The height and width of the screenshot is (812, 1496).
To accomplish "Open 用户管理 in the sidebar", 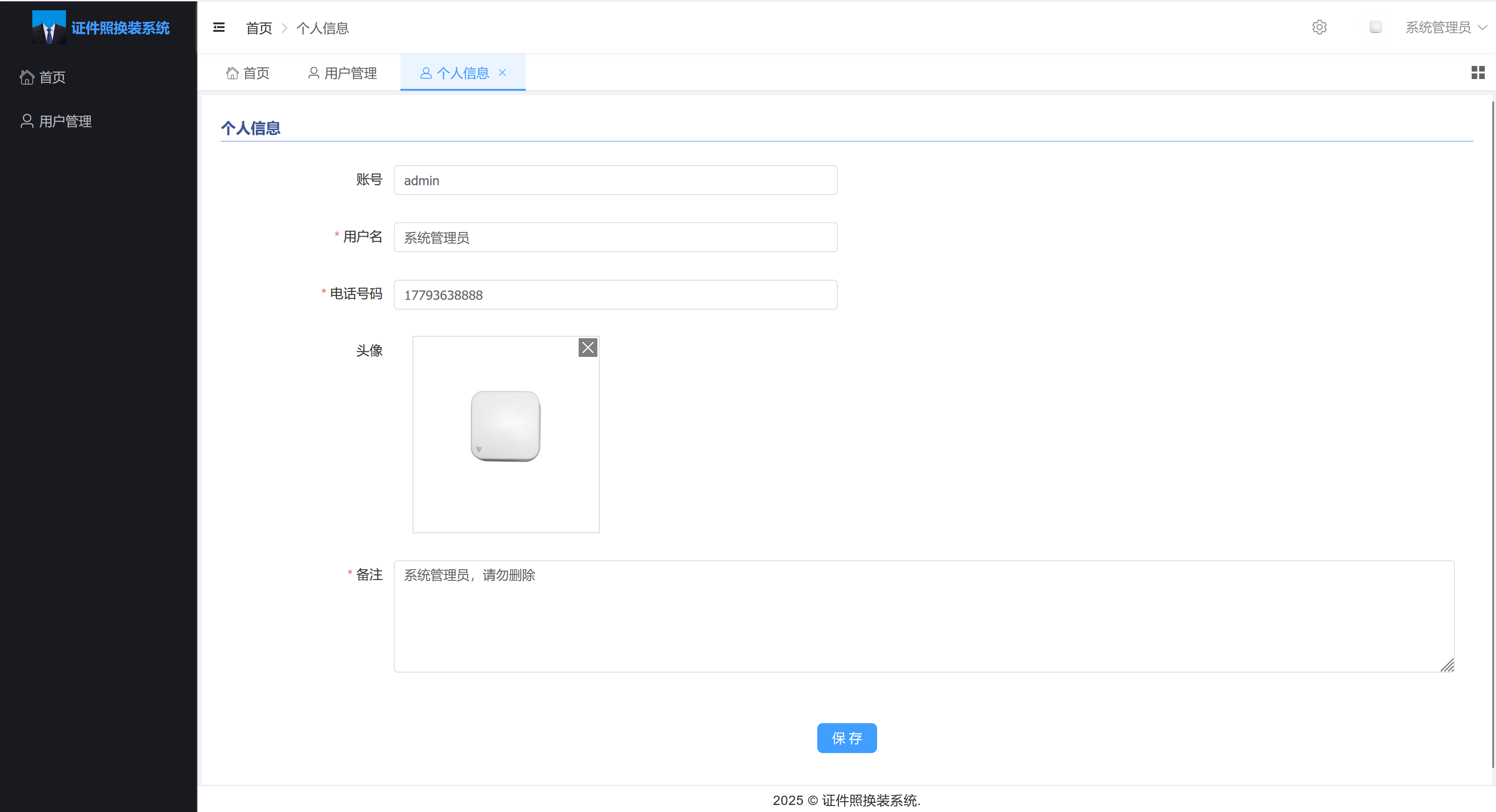I will click(x=65, y=121).
